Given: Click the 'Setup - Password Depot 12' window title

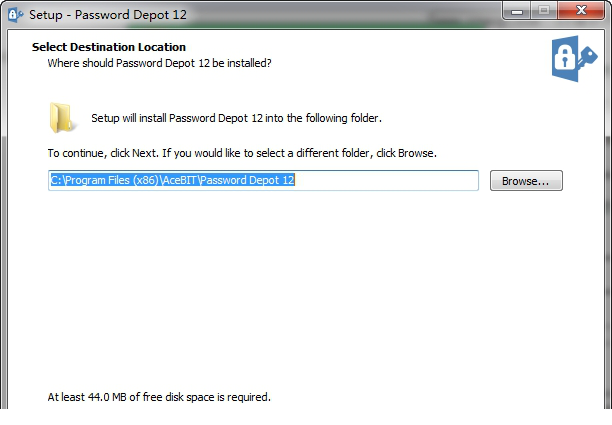Looking at the screenshot, I should (108, 15).
